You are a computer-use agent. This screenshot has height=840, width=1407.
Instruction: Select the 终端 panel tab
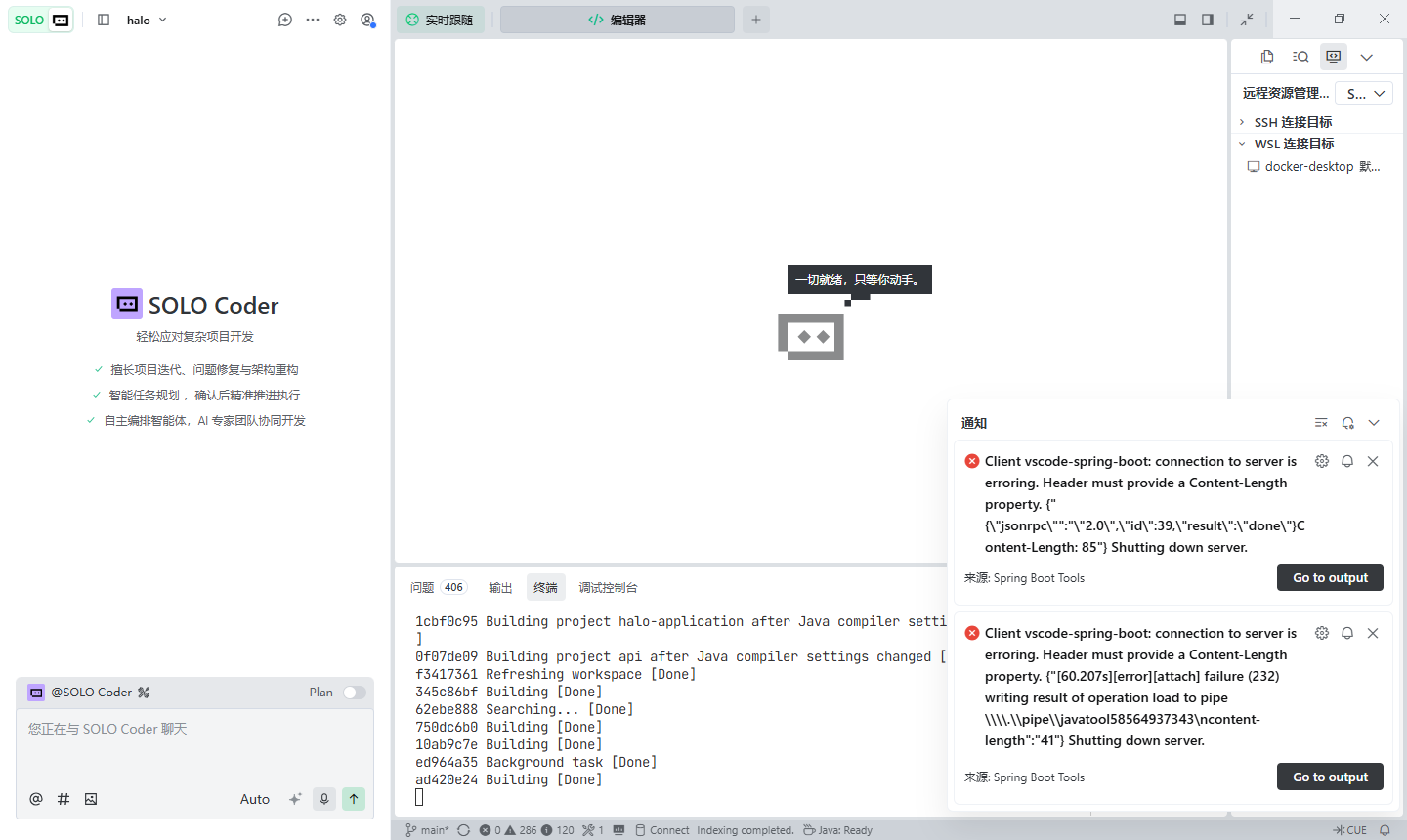545,587
